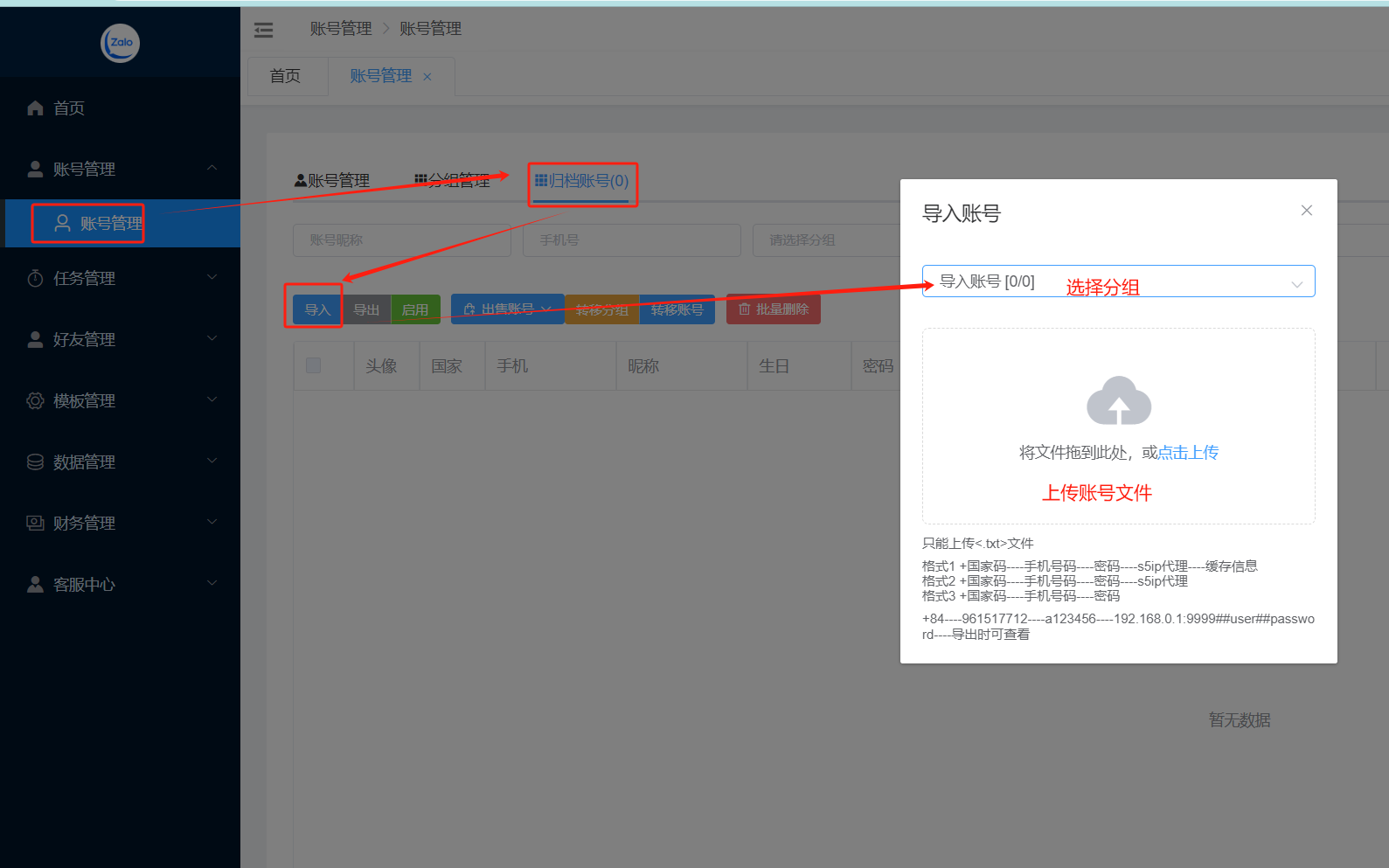The image size is (1389, 868).
Task: Expand the 好友管理 sidebar menu
Action: point(120,339)
